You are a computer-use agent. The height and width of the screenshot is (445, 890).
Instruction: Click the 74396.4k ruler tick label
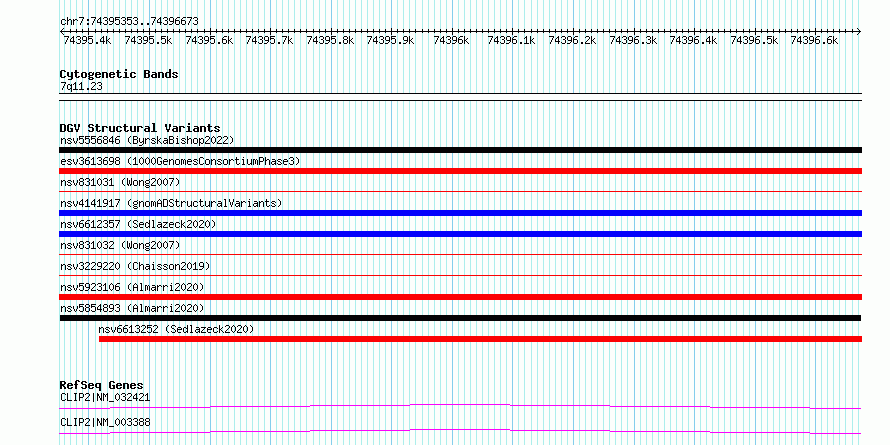click(x=693, y=40)
